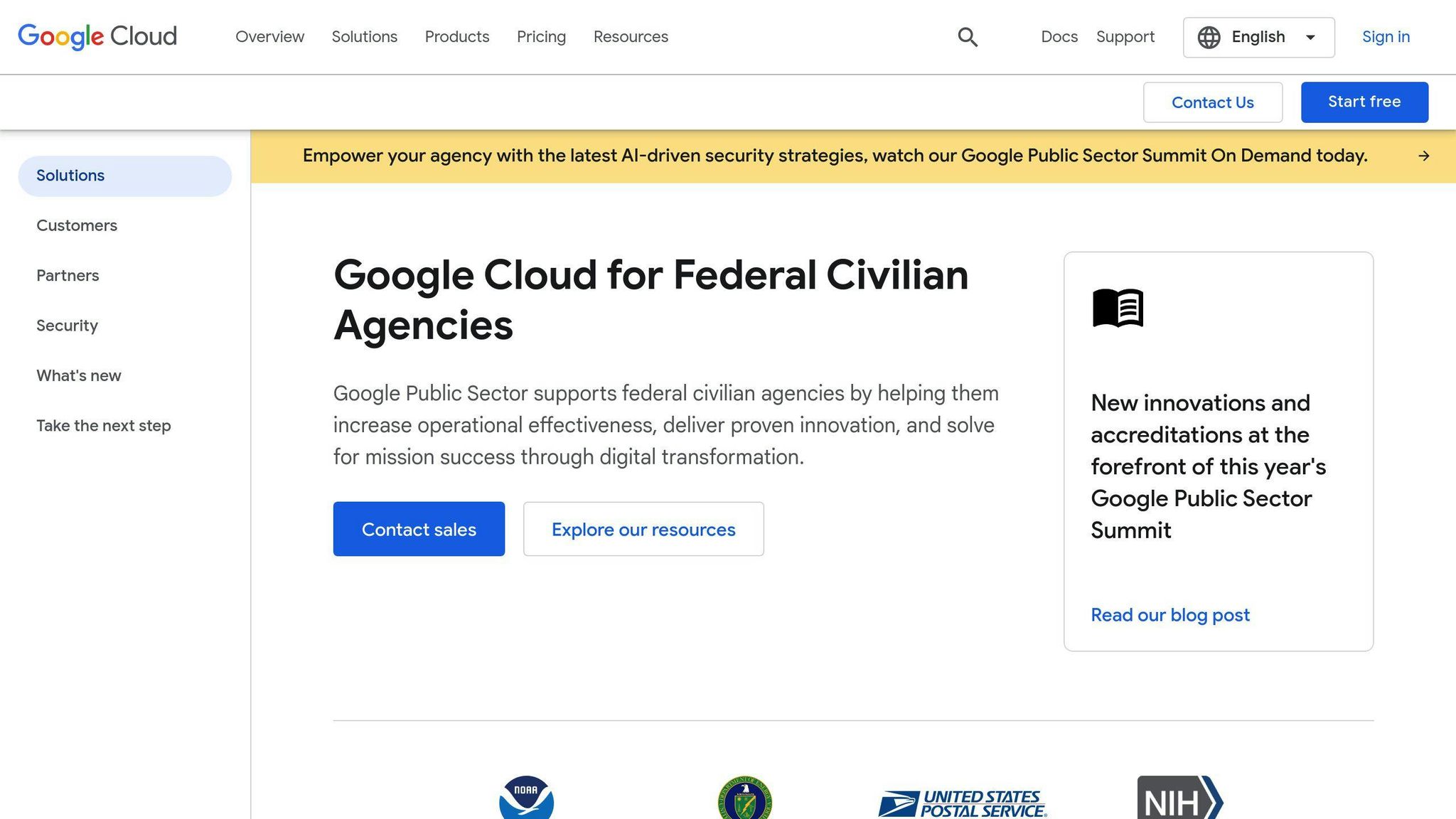Expand the English language dropdown
The width and height of the screenshot is (1456, 819).
tap(1258, 37)
